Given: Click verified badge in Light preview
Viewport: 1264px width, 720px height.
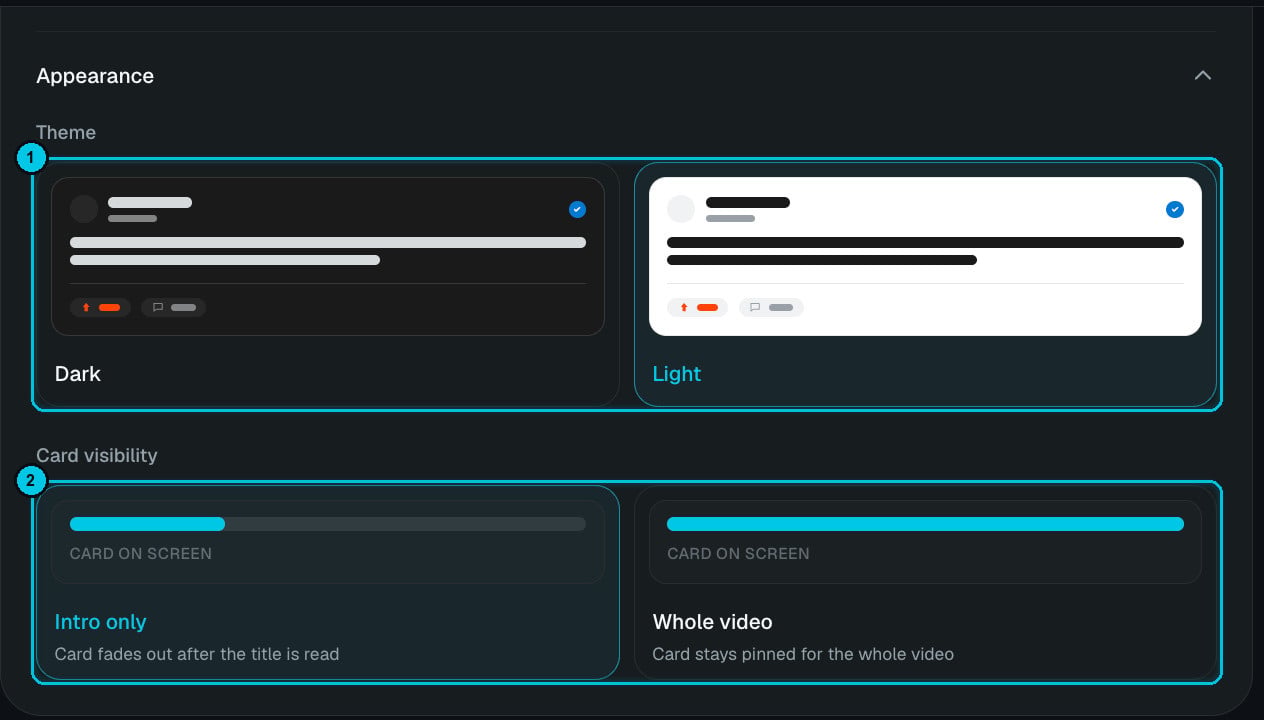Looking at the screenshot, I should (1175, 209).
